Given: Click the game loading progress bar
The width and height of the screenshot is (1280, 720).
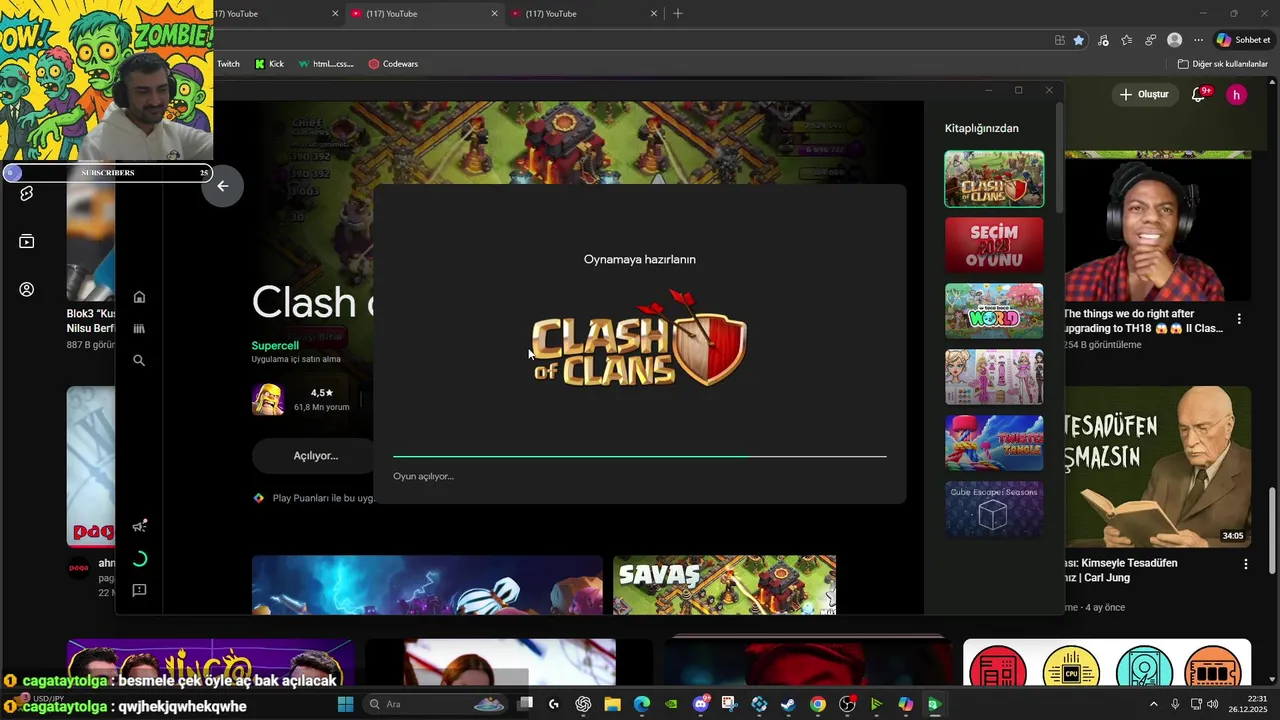Looking at the screenshot, I should 639,456.
